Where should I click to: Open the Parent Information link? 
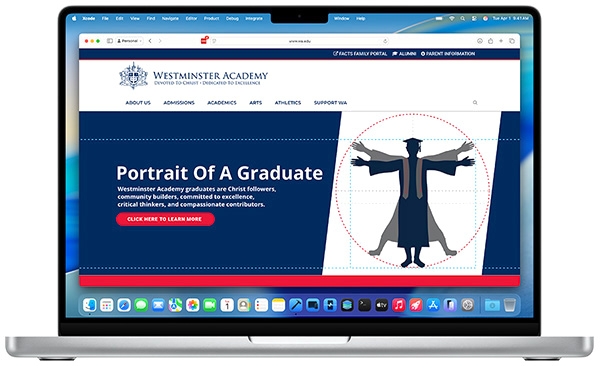tap(448, 54)
